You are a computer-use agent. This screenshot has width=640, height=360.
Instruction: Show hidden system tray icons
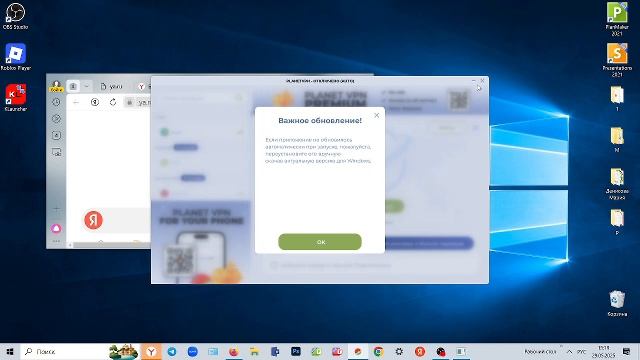pyautogui.click(x=569, y=351)
